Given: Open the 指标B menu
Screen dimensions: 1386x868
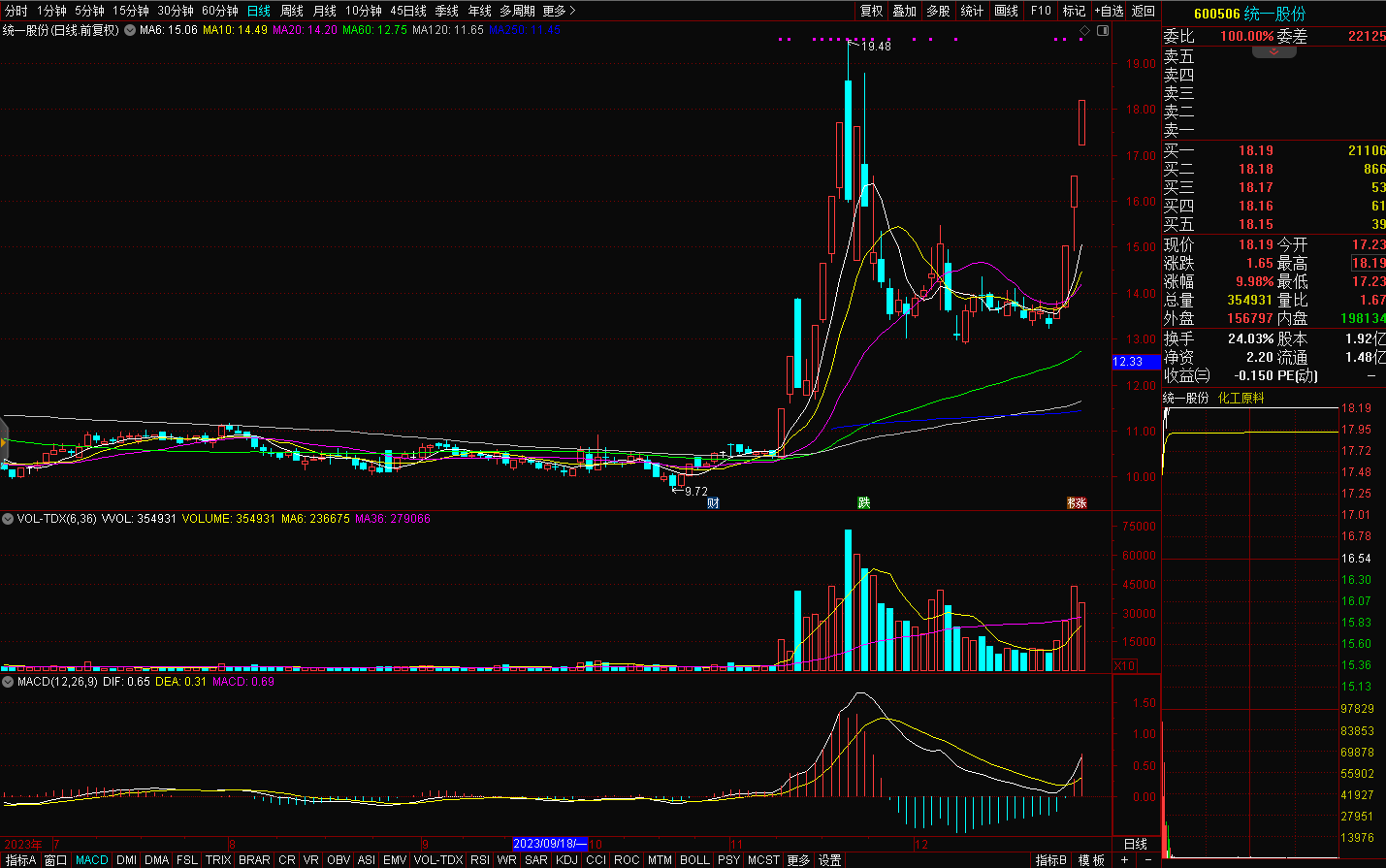Looking at the screenshot, I should (x=1051, y=860).
